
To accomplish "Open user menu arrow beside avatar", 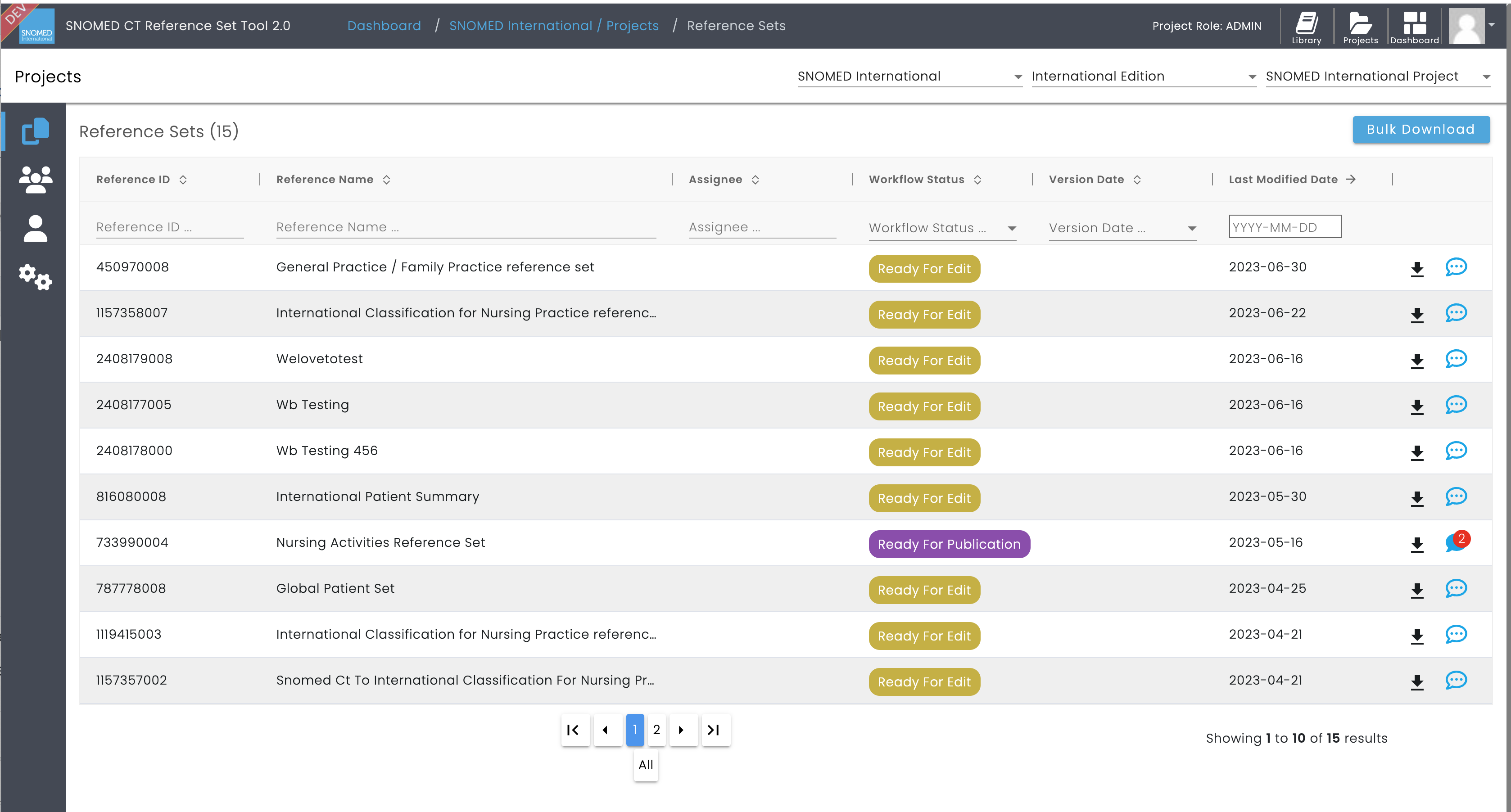I will tap(1492, 25).
